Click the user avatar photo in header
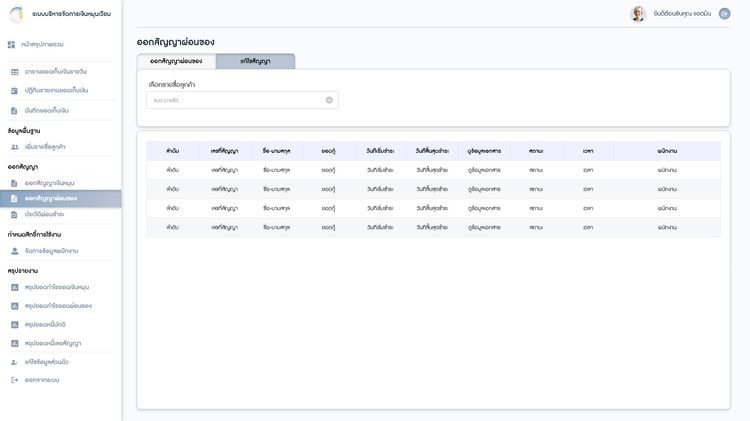This screenshot has width=750, height=421. coord(637,14)
